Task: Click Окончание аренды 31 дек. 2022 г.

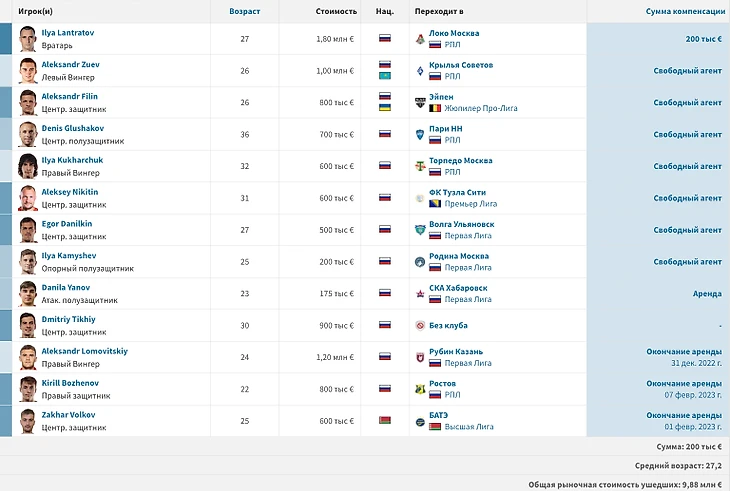Action: pyautogui.click(x=684, y=357)
